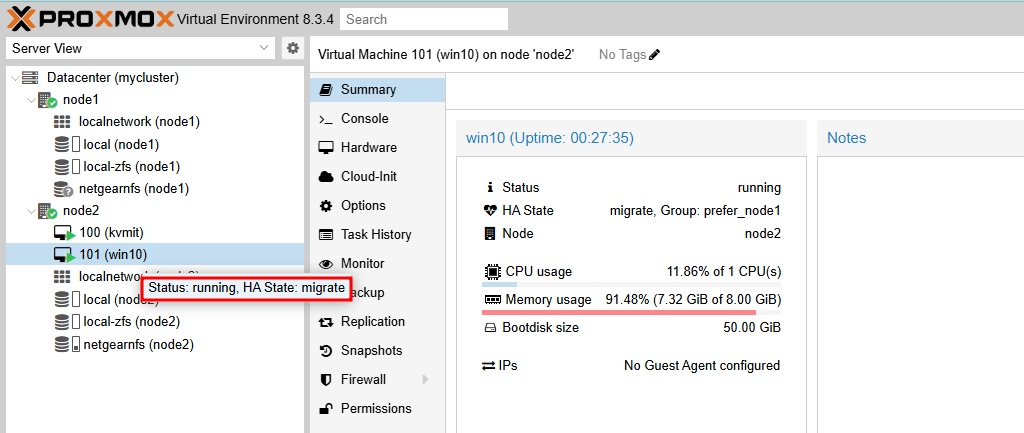Expand the Firewall submenu arrow

[x=426, y=379]
